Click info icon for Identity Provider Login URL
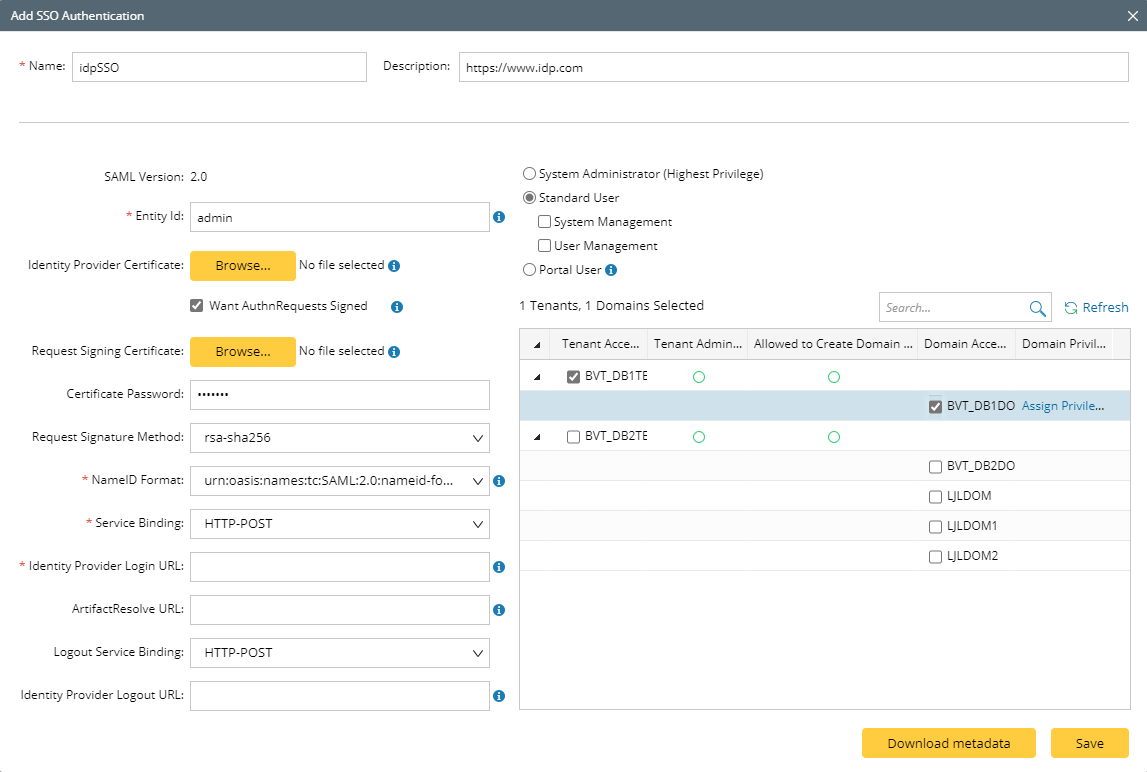1147x772 pixels. click(x=499, y=567)
